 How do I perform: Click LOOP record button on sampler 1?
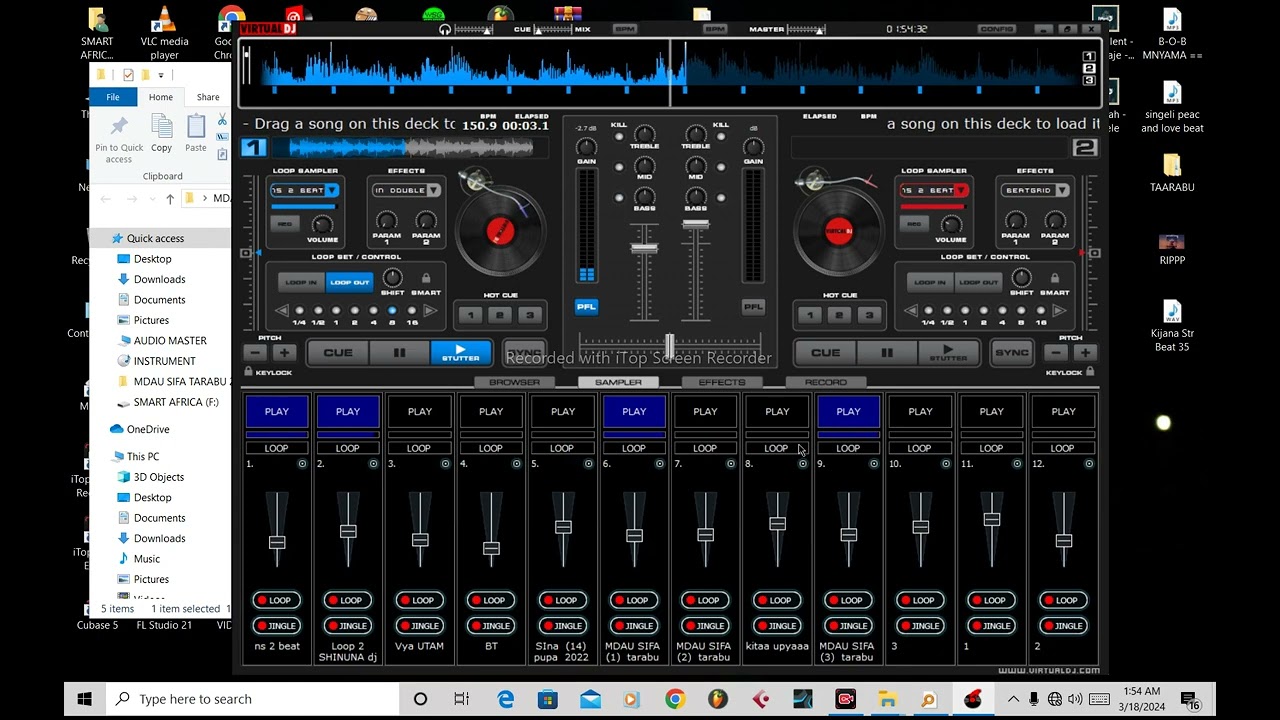click(277, 600)
